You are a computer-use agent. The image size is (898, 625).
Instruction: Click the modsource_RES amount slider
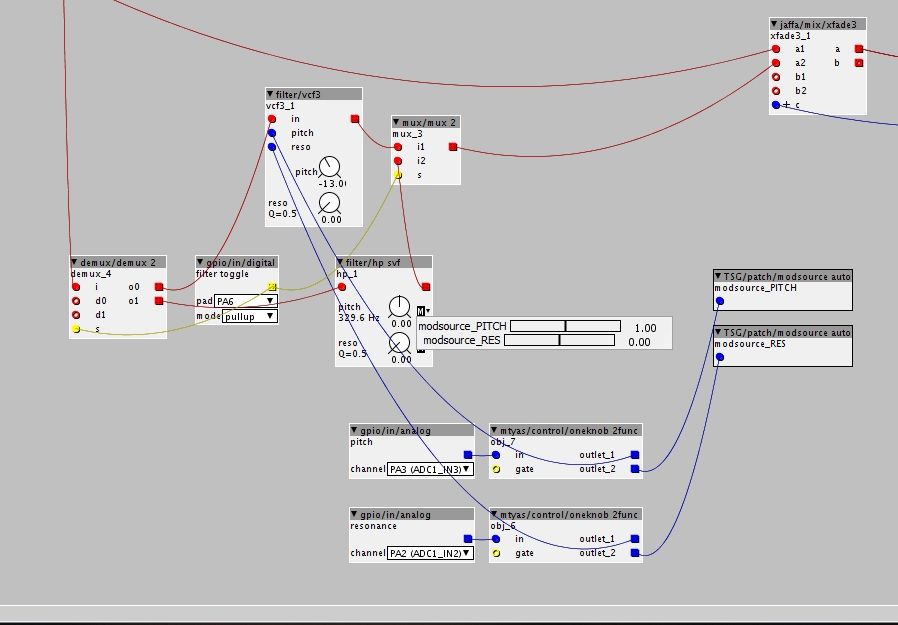point(559,341)
